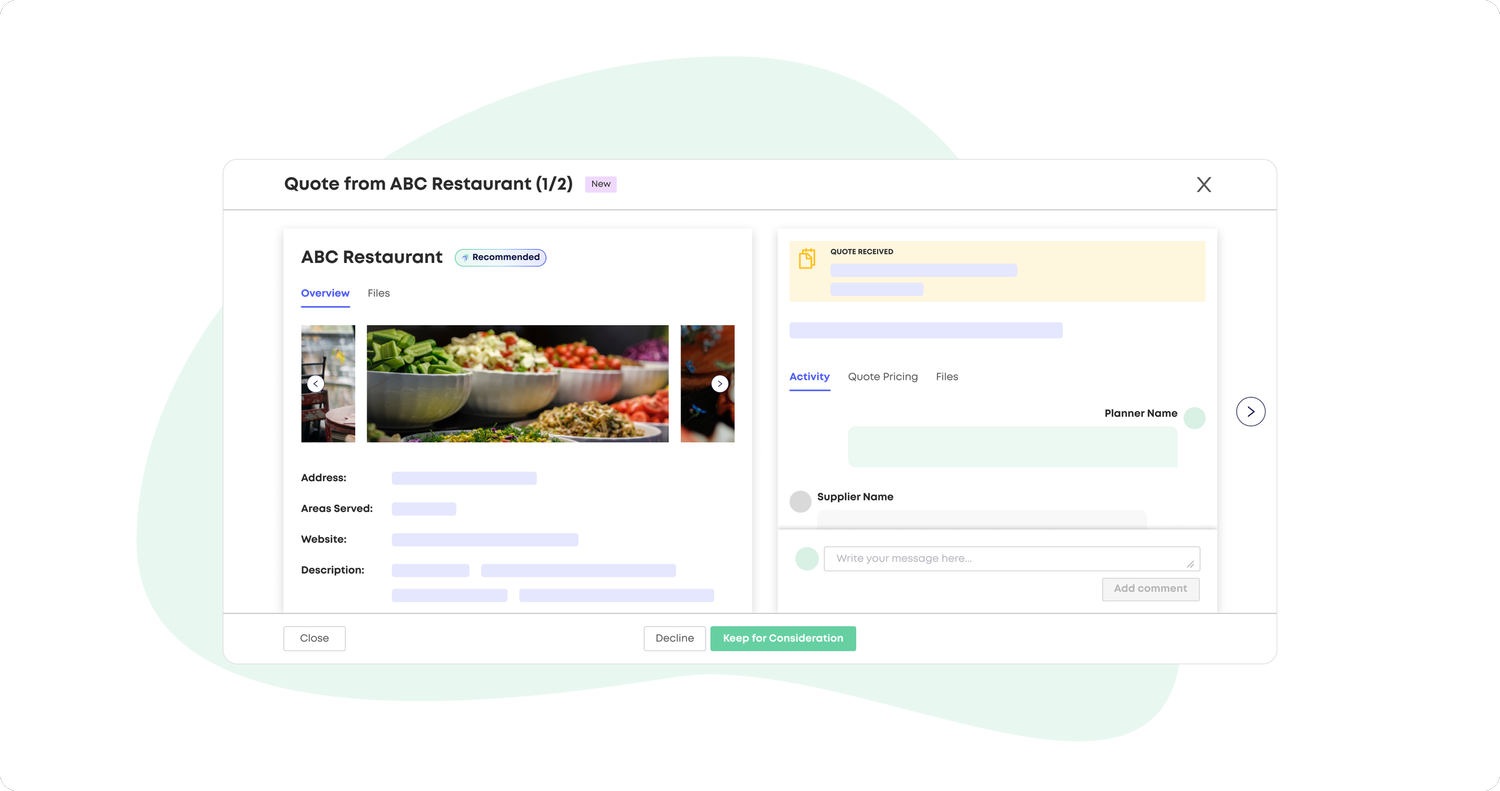Click the Close button at bottom left
This screenshot has width=1500, height=791.
314,638
